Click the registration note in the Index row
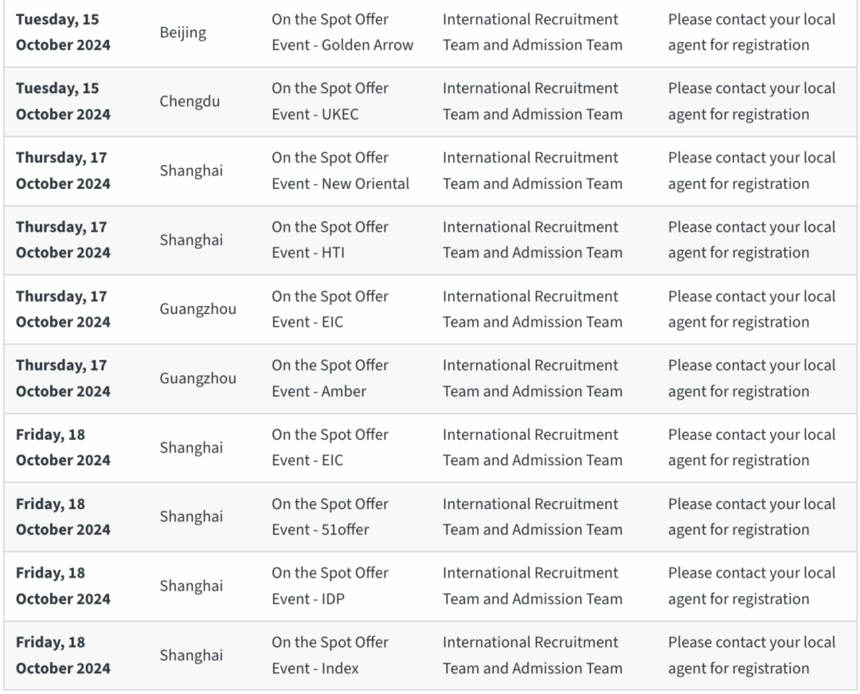The width and height of the screenshot is (860, 694). [x=751, y=655]
